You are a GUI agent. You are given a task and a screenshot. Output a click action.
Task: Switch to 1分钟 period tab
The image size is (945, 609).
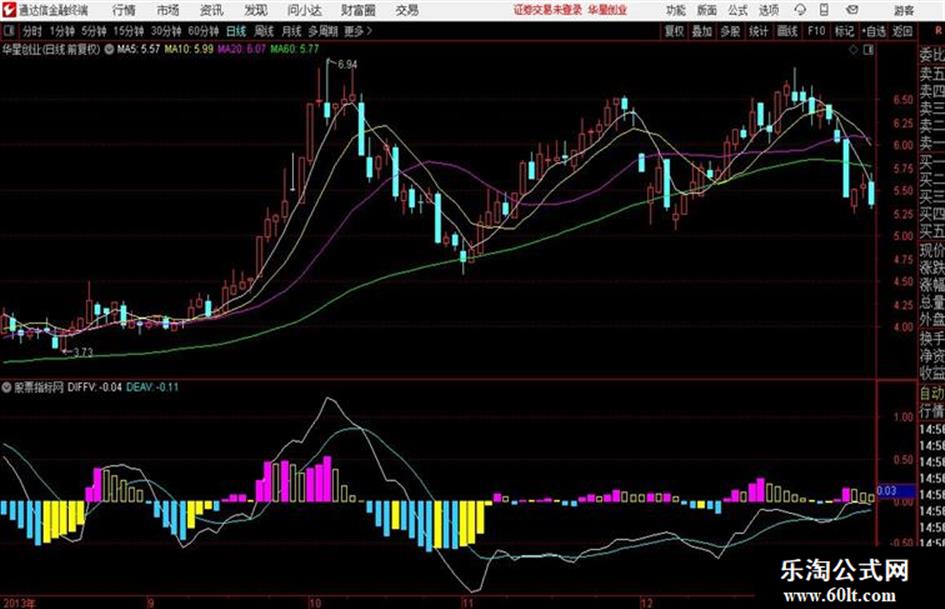(61, 31)
